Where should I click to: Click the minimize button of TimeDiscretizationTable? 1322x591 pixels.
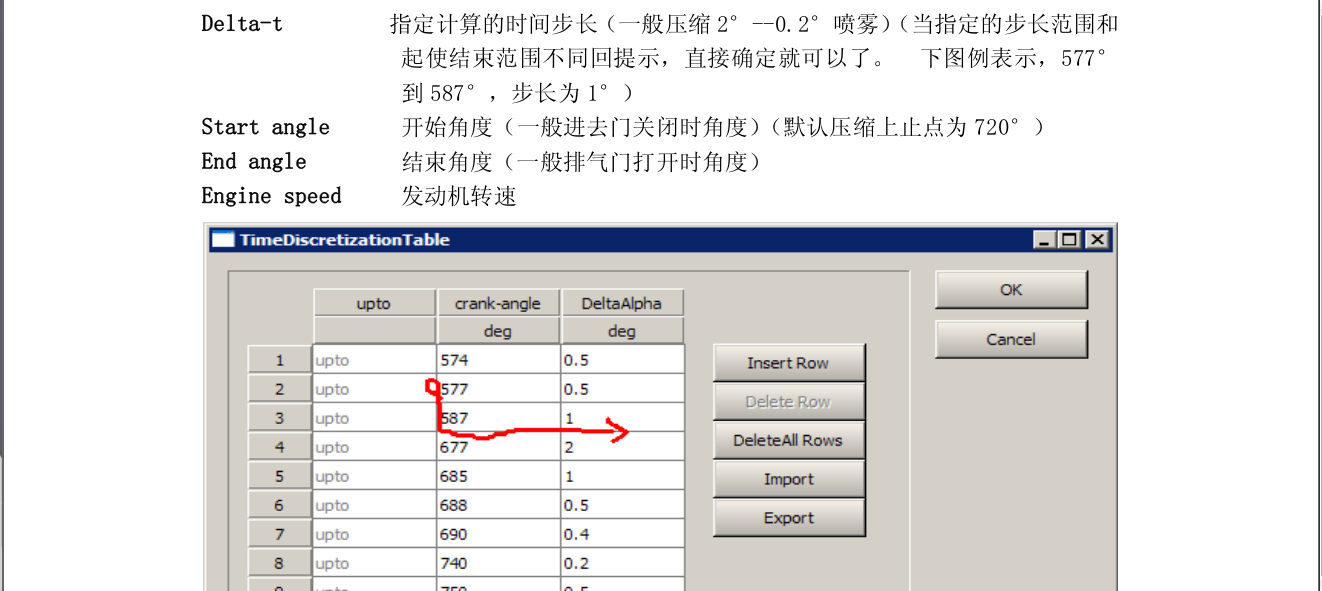1046,239
